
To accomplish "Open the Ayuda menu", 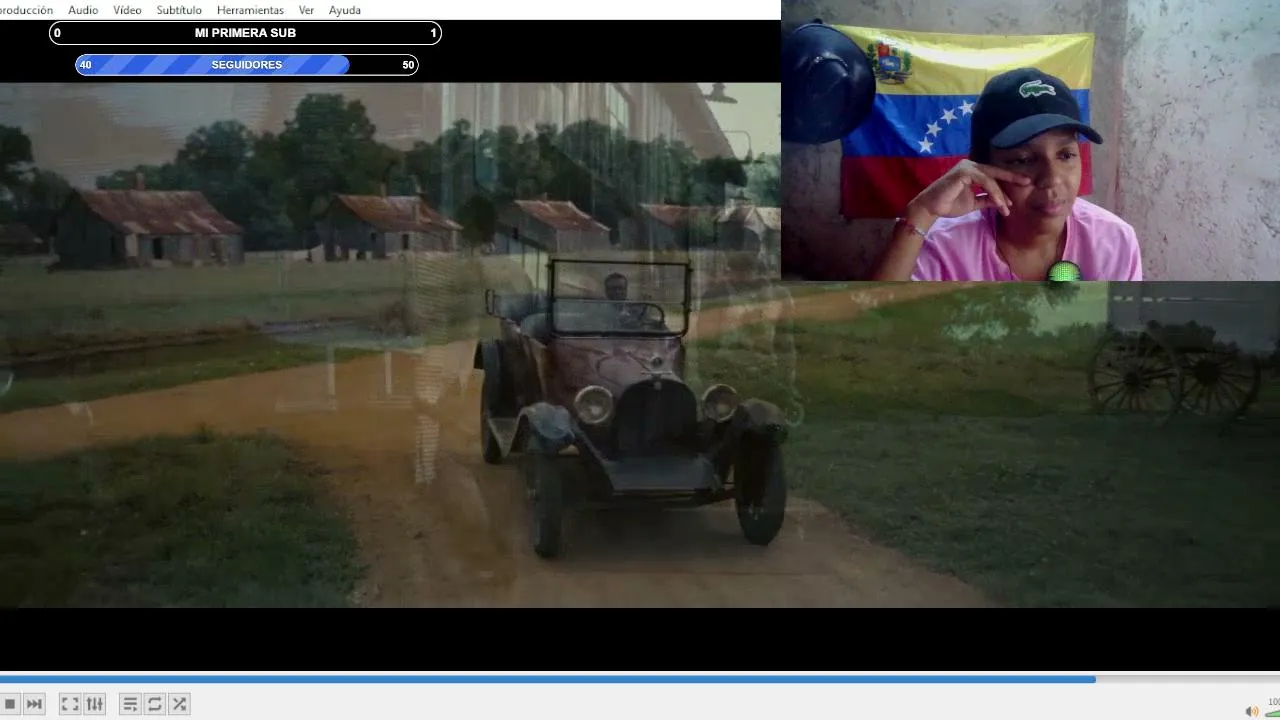I will (345, 10).
